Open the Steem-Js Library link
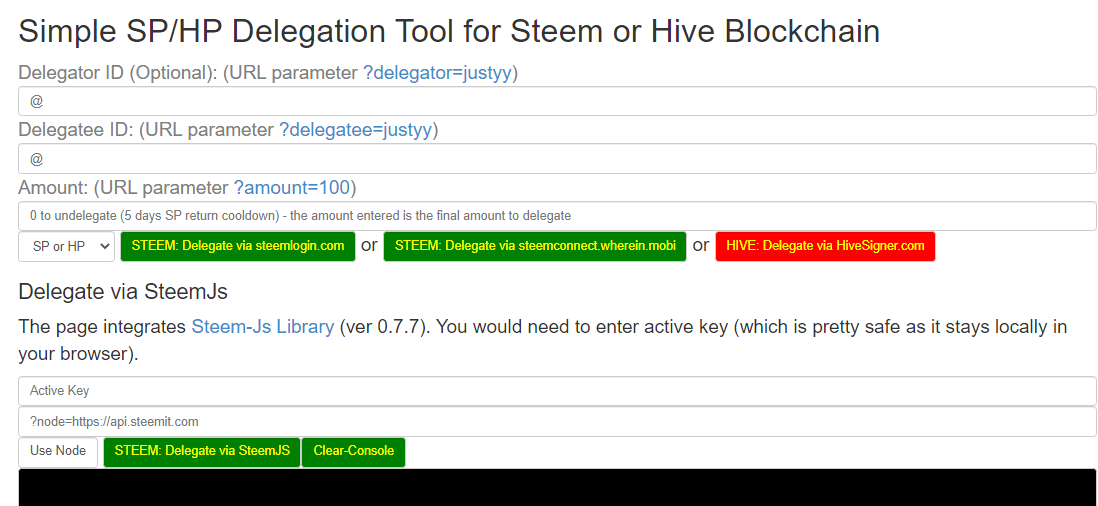The height and width of the screenshot is (506, 1098). pyautogui.click(x=263, y=327)
